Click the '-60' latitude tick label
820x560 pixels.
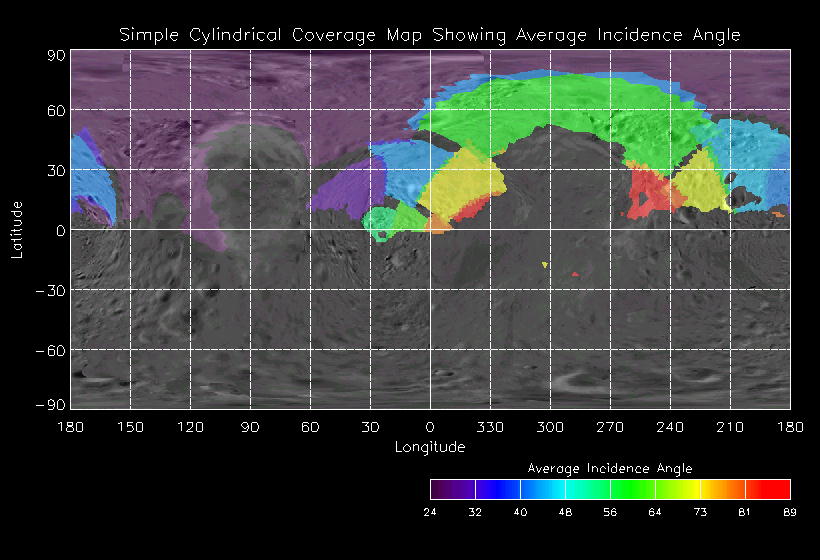pyautogui.click(x=50, y=350)
